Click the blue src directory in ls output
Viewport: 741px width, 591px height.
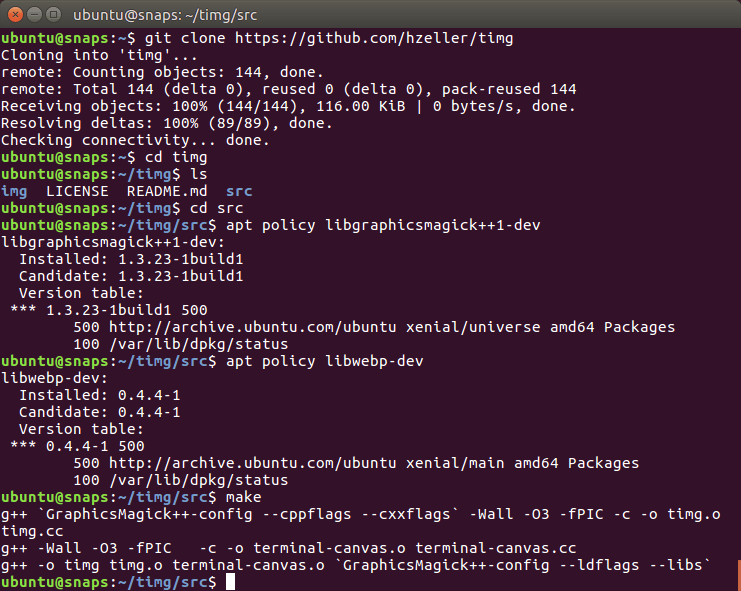click(239, 191)
